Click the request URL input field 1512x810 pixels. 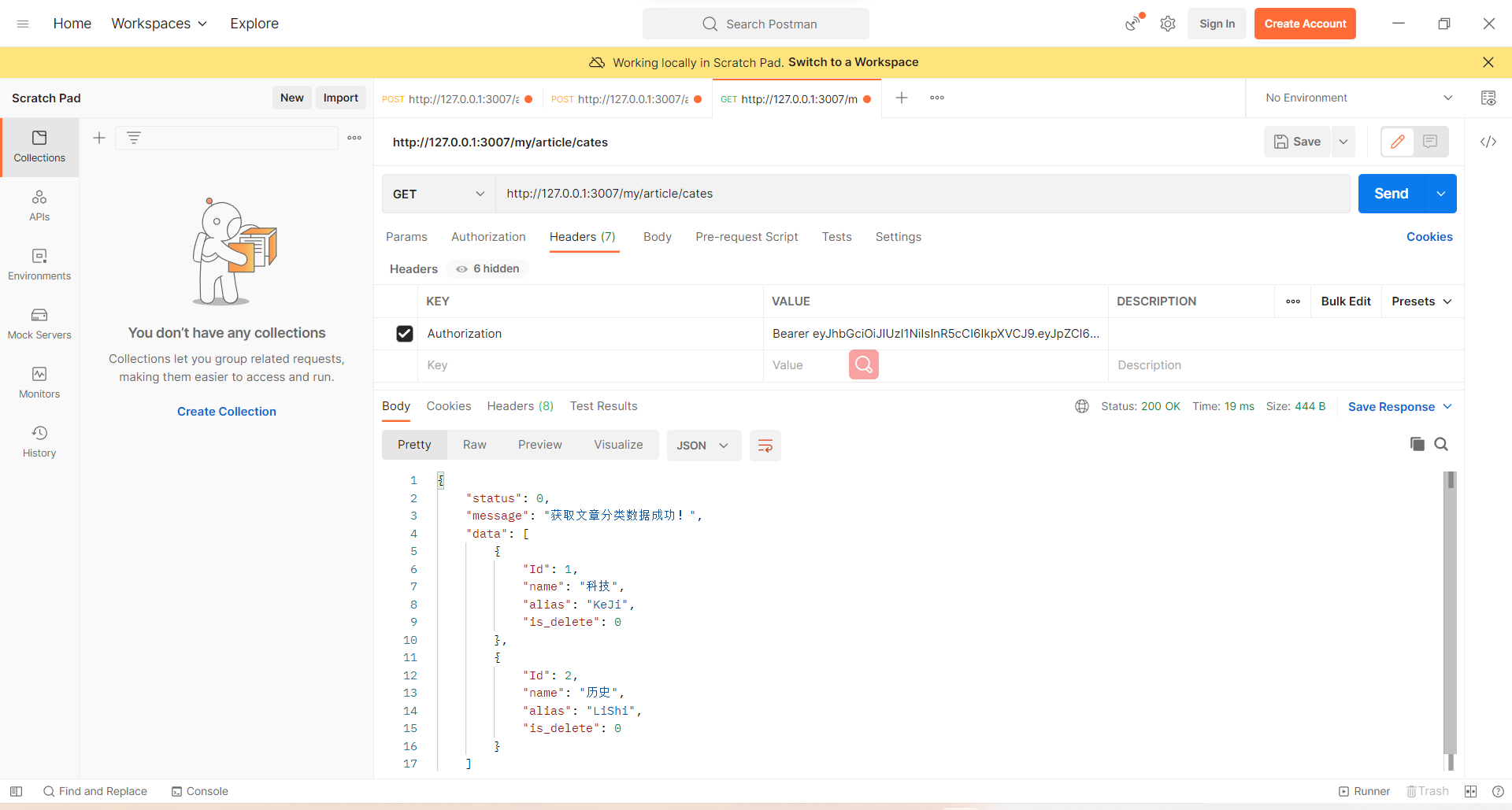point(923,194)
